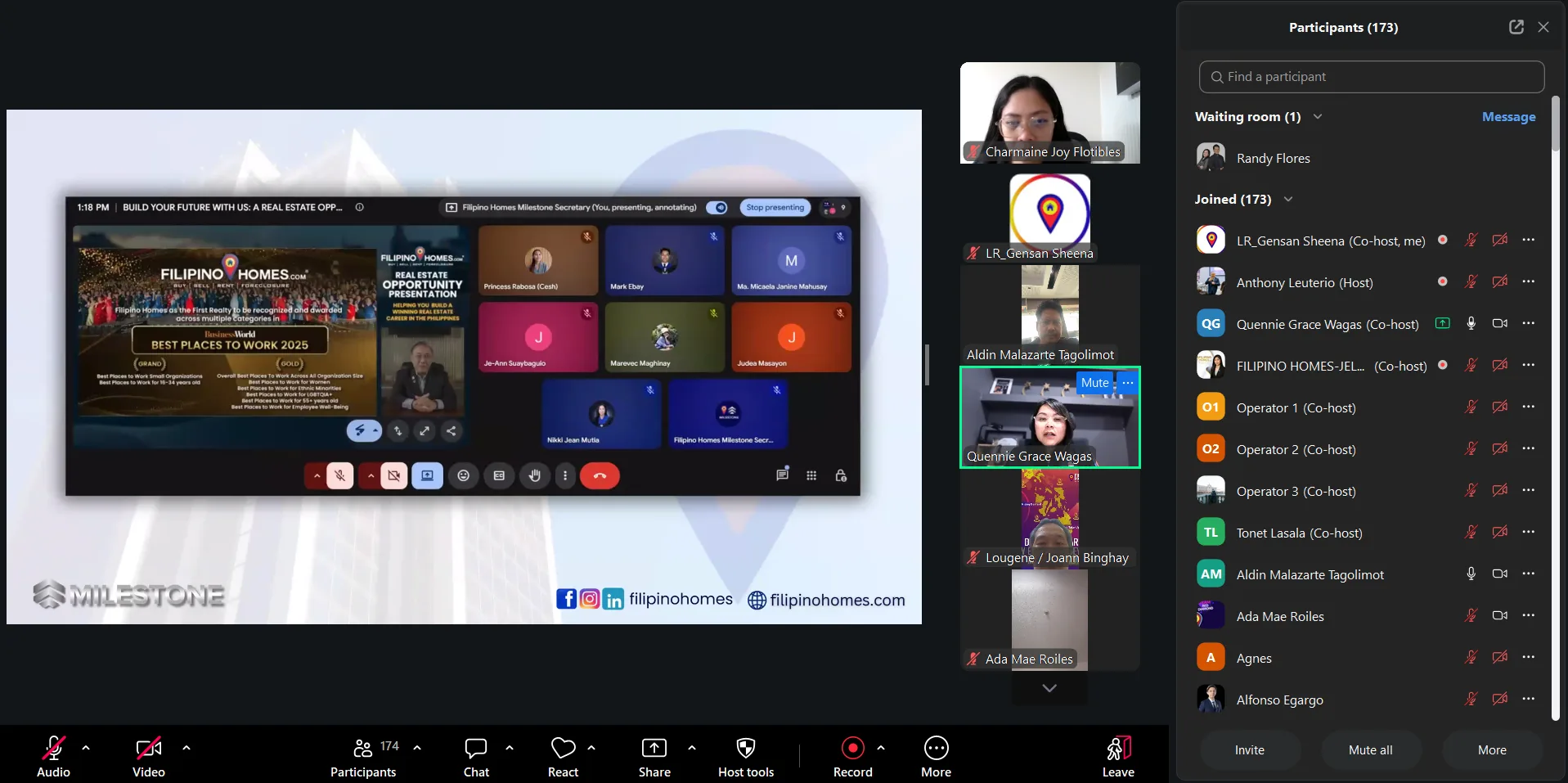Start screen Share

point(654,756)
